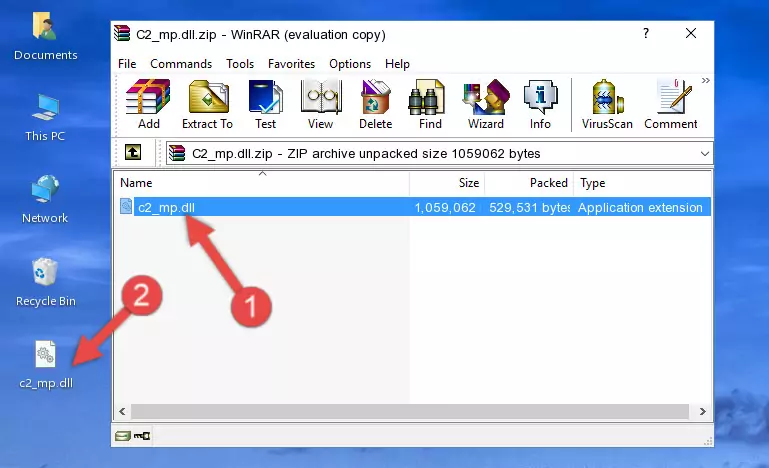Close the WinRAR window
The width and height of the screenshot is (769, 468).
(x=691, y=33)
